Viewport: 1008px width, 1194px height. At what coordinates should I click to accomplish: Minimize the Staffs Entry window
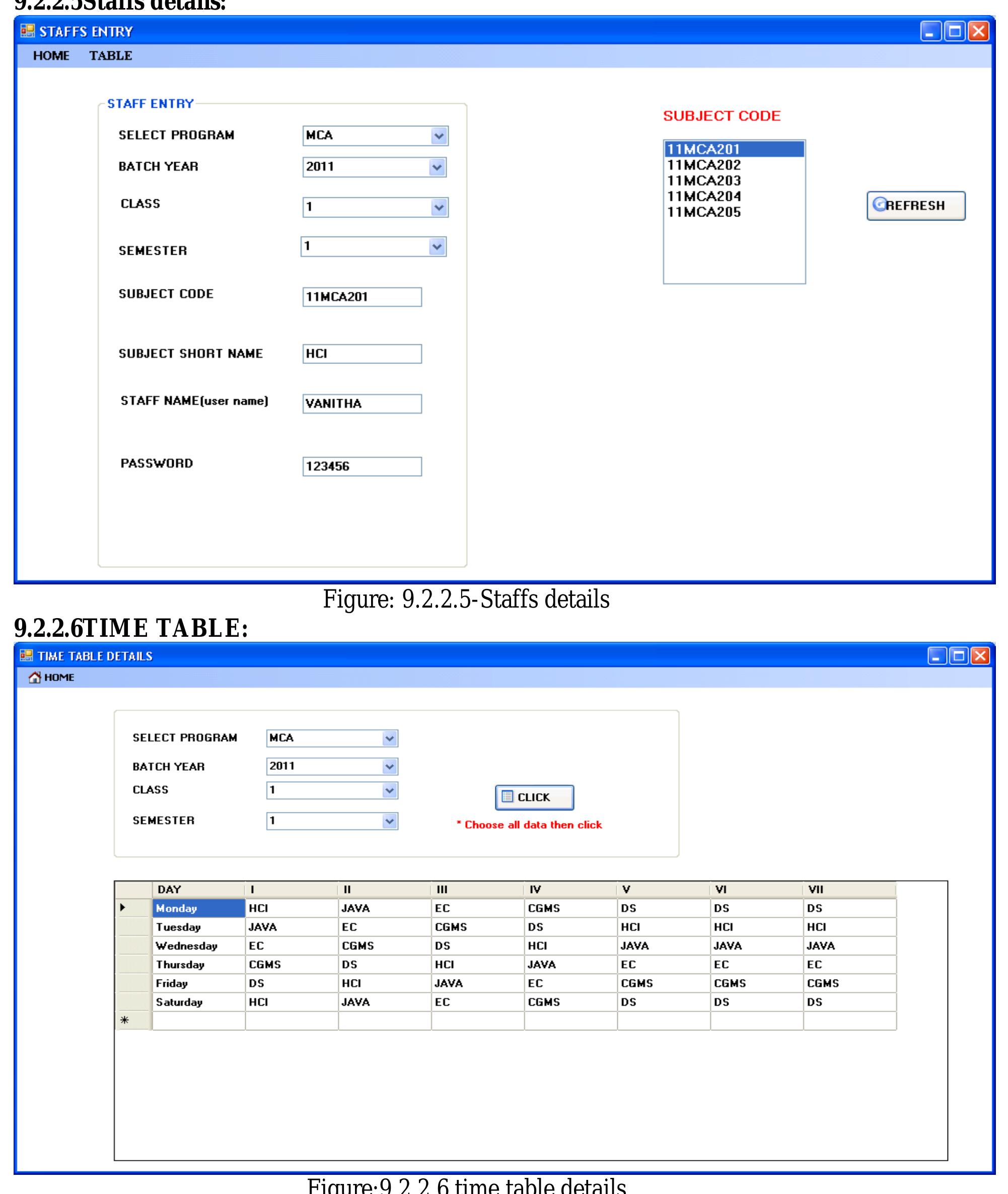pos(930,31)
